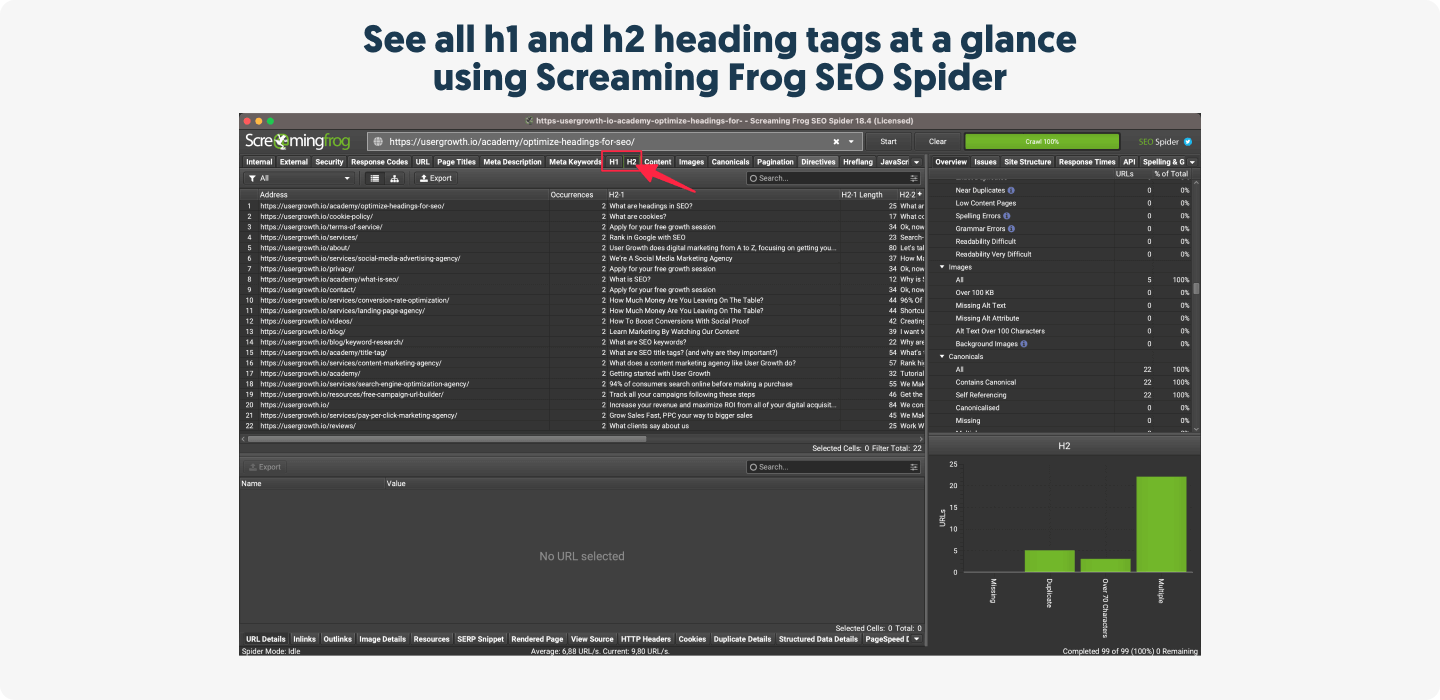The image size is (1440, 700).
Task: Select row https://usergrowth.io/reviews/
Action: [x=583, y=426]
